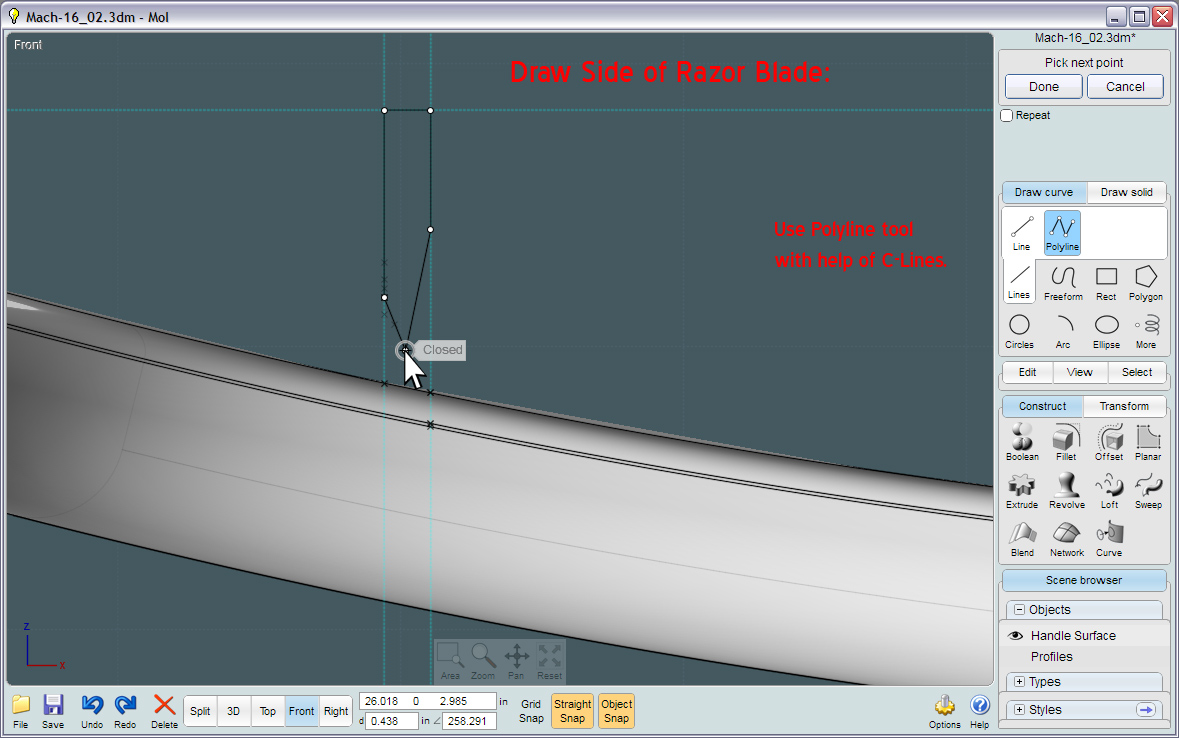Click the viewport Pan control
Image resolution: width=1179 pixels, height=738 pixels.
517,661
